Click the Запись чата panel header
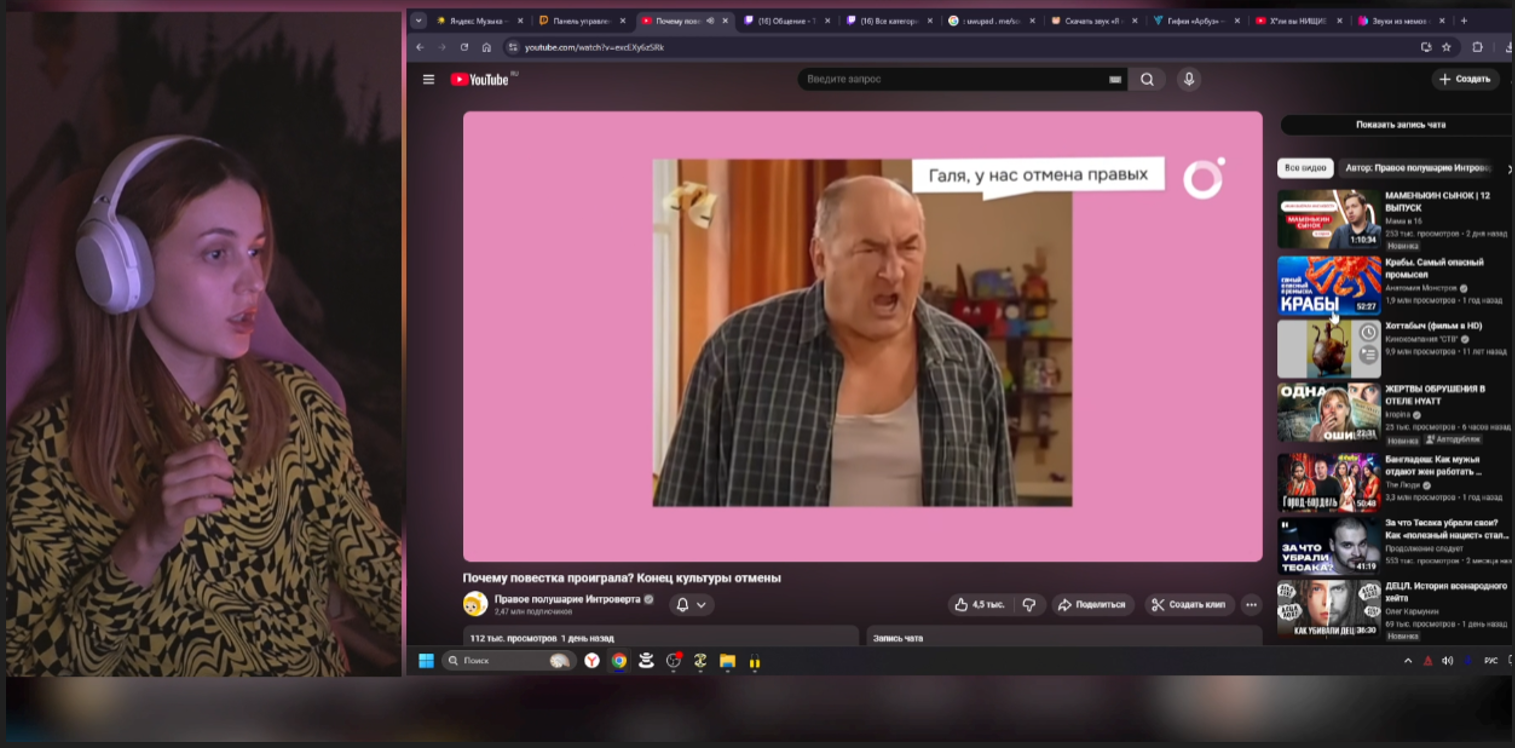This screenshot has height=748, width=1515. [1064, 636]
